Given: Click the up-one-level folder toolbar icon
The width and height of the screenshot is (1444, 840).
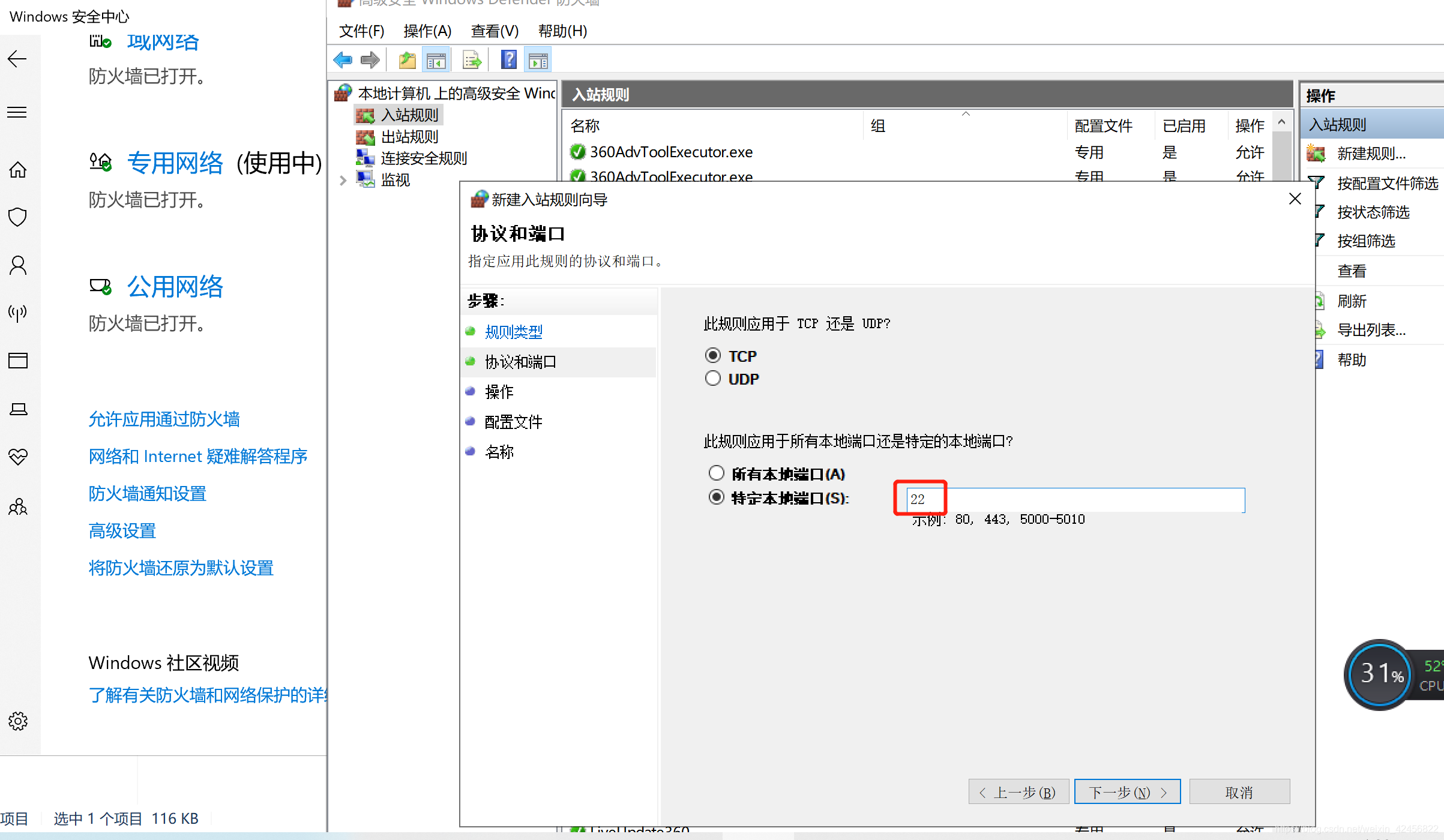Looking at the screenshot, I should click(x=408, y=60).
